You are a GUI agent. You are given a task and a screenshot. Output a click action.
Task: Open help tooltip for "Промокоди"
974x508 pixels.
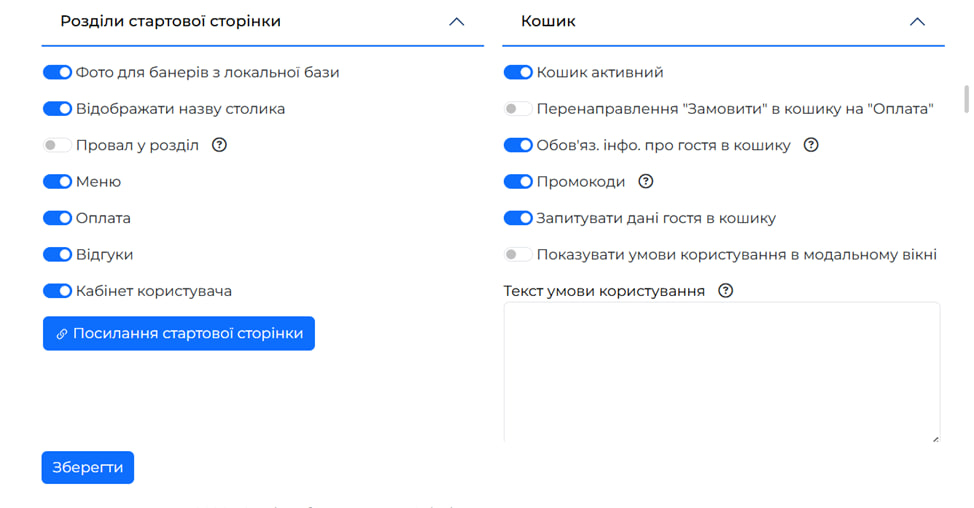point(646,182)
